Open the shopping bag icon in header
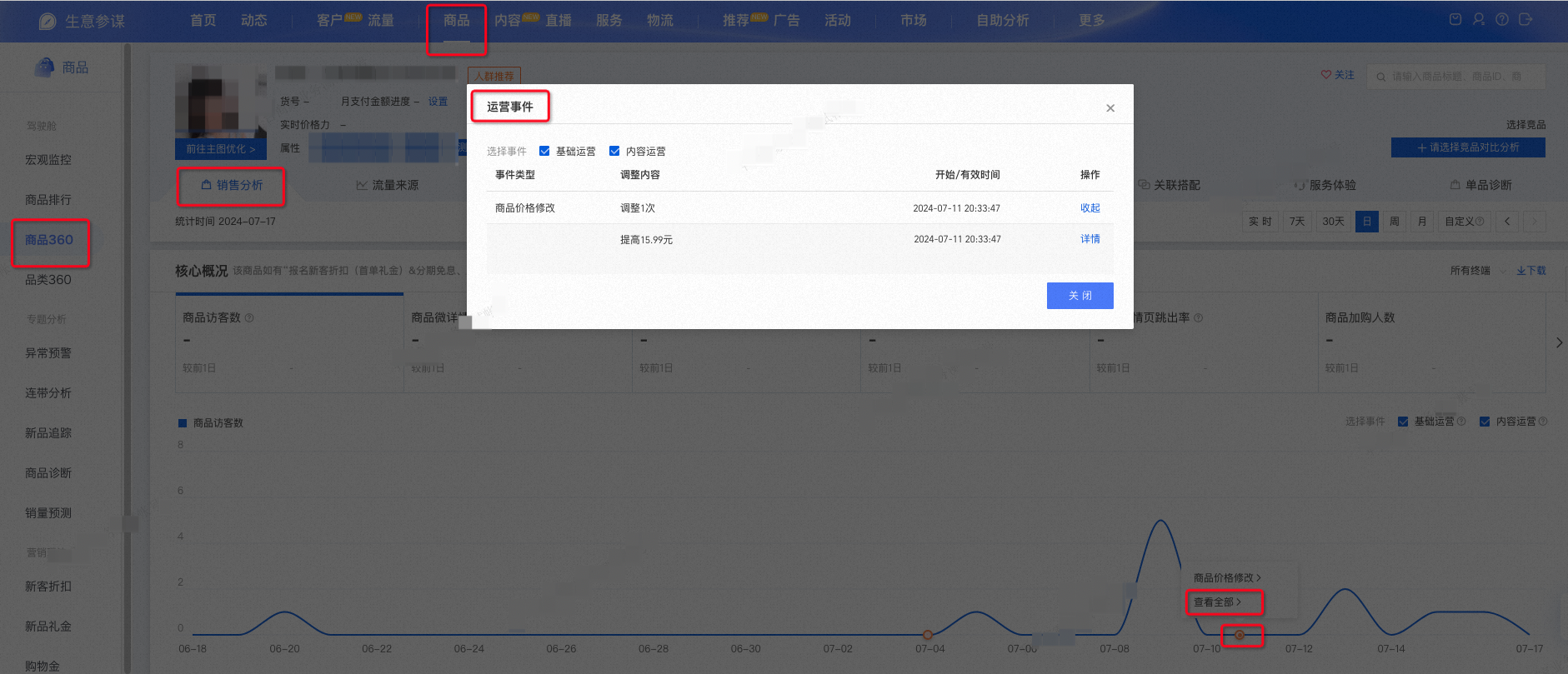 click(x=1455, y=19)
